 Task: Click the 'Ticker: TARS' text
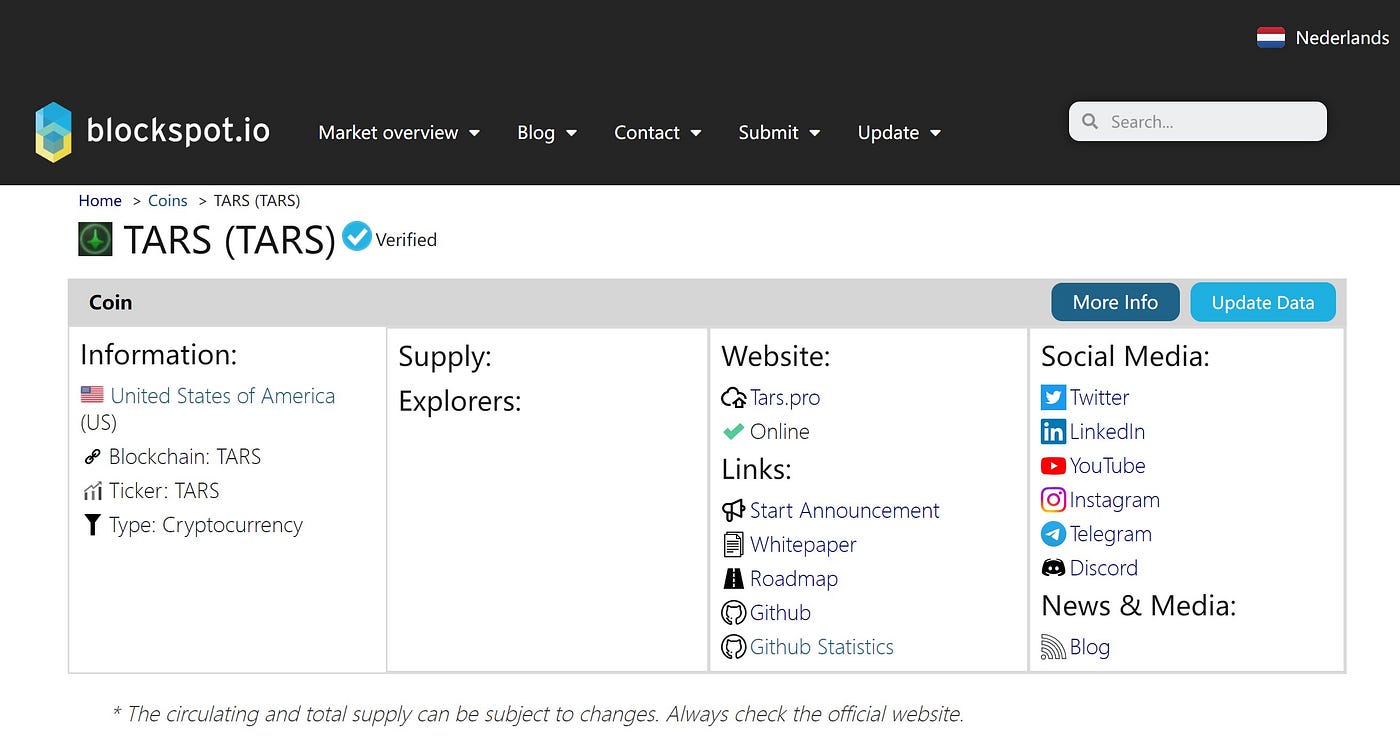tap(164, 491)
